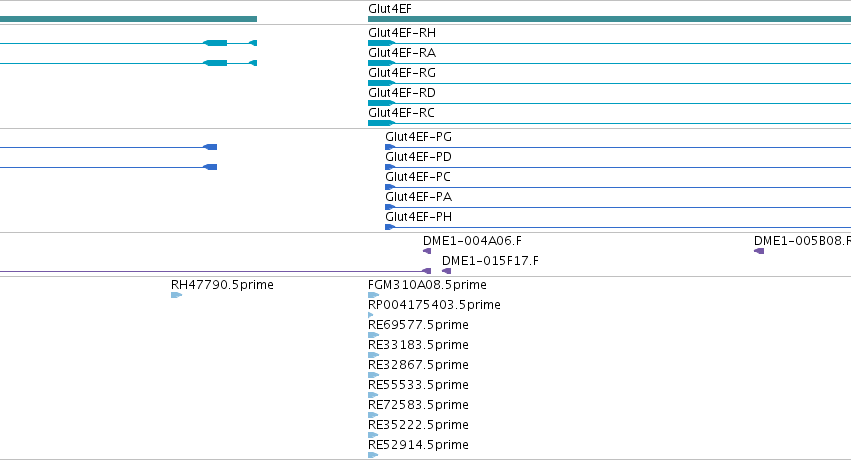Click the Glut4EF-RH transcript label
The height and width of the screenshot is (460, 851).
(402, 33)
